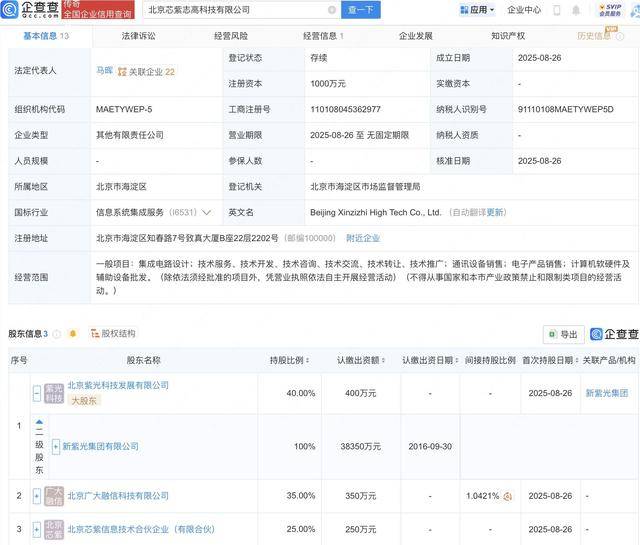View 关联企业 22 of 马晖
The width and height of the screenshot is (640, 545).
147,72
